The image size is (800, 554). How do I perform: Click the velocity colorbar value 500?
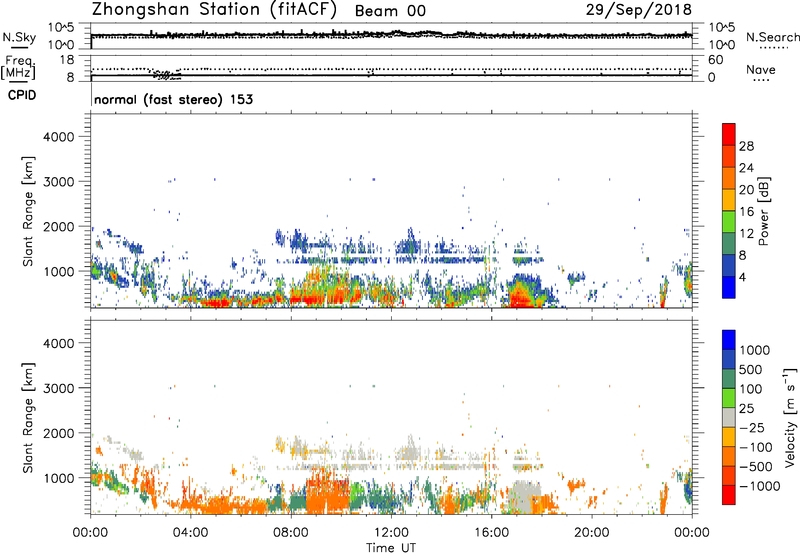pyautogui.click(x=751, y=370)
